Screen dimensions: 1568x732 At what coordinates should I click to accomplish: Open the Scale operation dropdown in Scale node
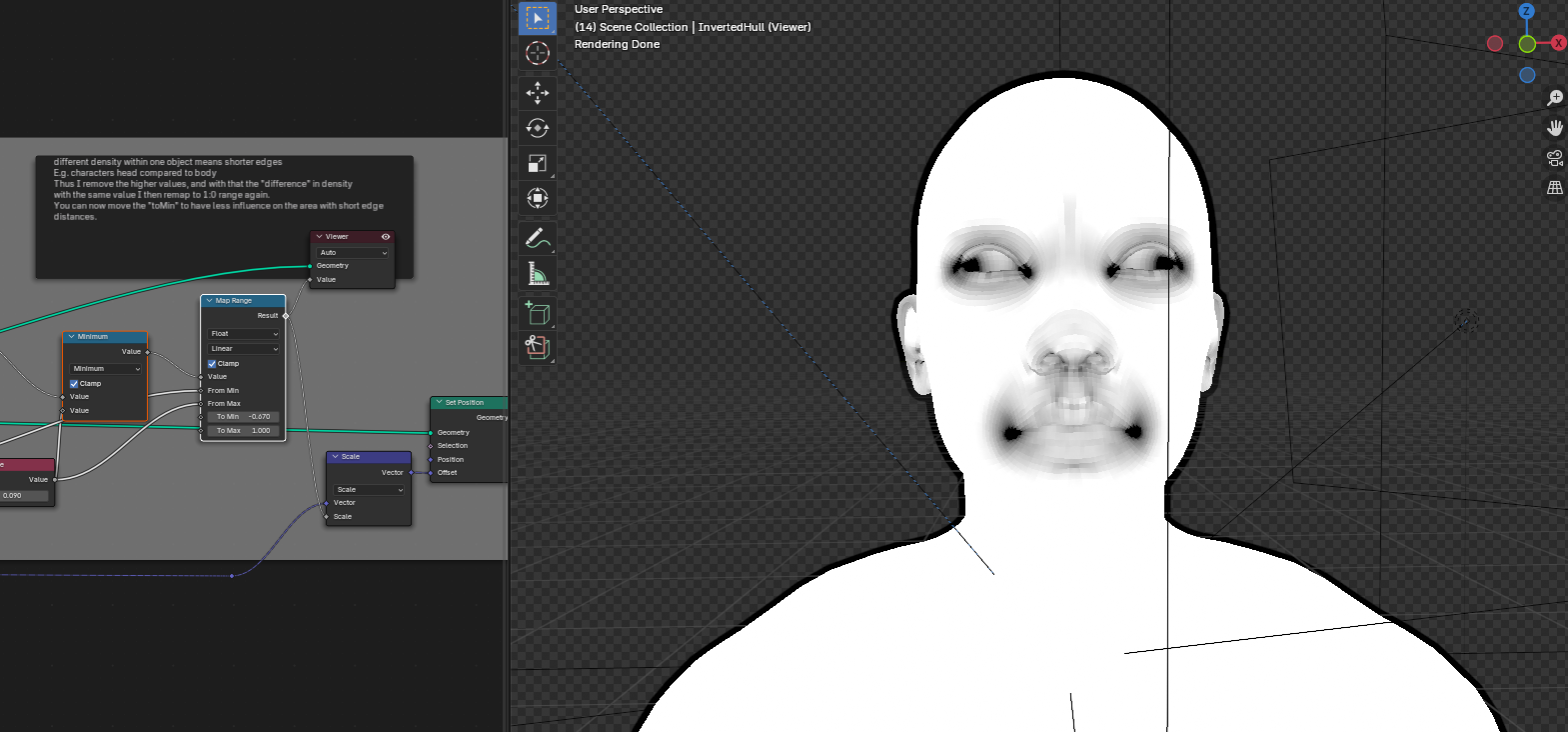369,490
